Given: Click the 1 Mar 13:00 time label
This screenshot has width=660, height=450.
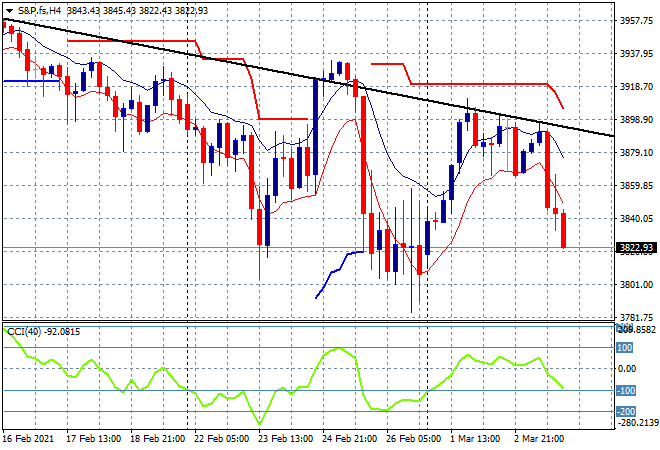Looking at the screenshot, I should click(x=475, y=439).
